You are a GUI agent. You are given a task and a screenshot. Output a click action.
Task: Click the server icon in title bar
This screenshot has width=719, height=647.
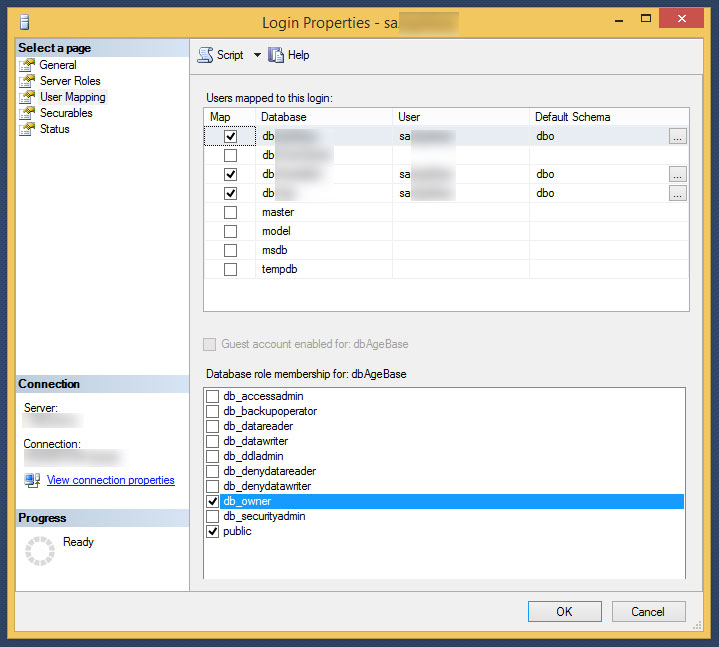coord(25,22)
